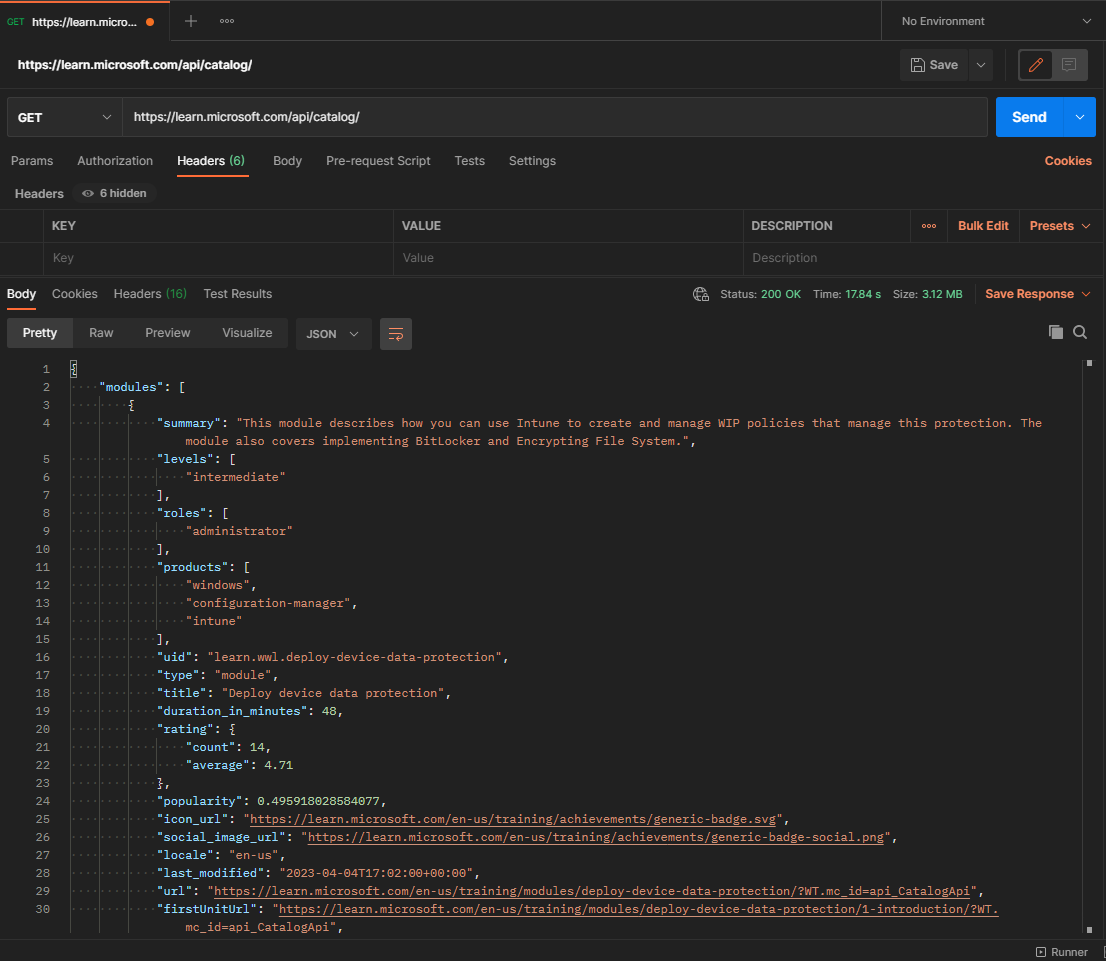Viewport: 1106px width, 961px height.
Task: Click the "modules" key on line 2
Action: pyautogui.click(x=131, y=387)
